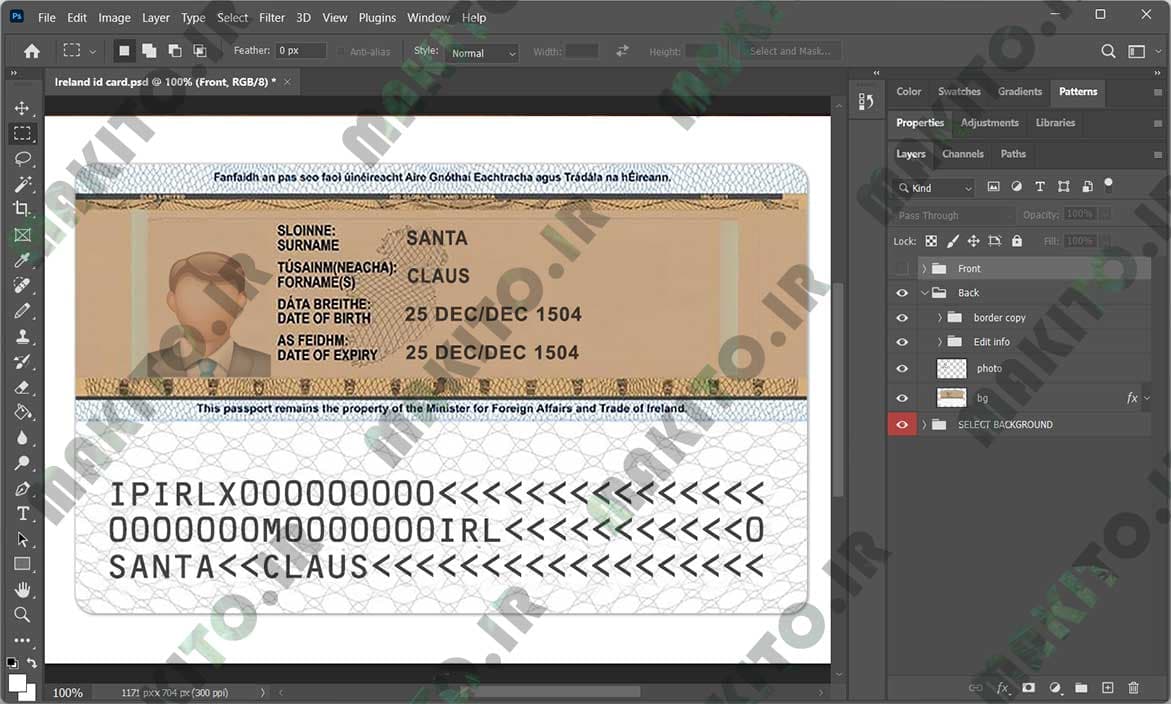Create a new group folder icon

point(1081,688)
